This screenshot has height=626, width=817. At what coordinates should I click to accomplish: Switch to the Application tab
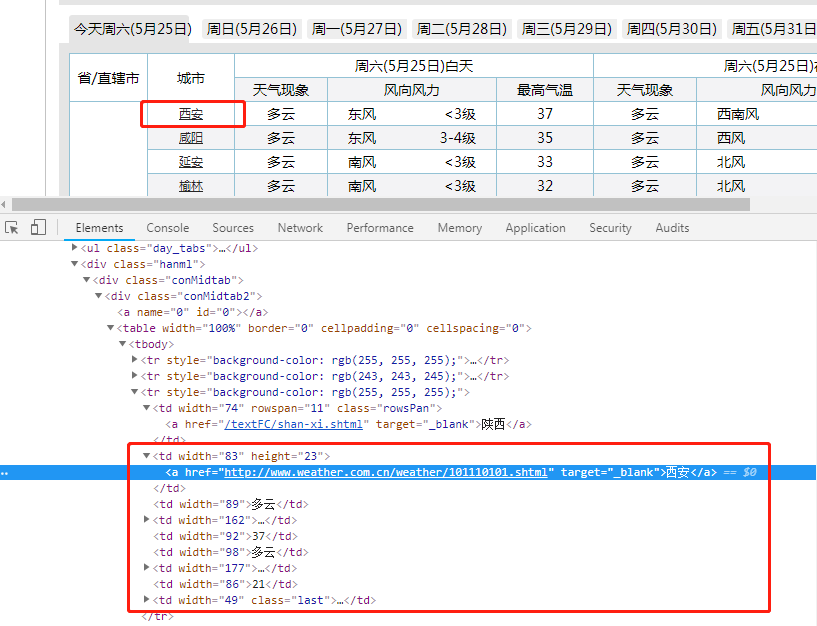point(535,228)
